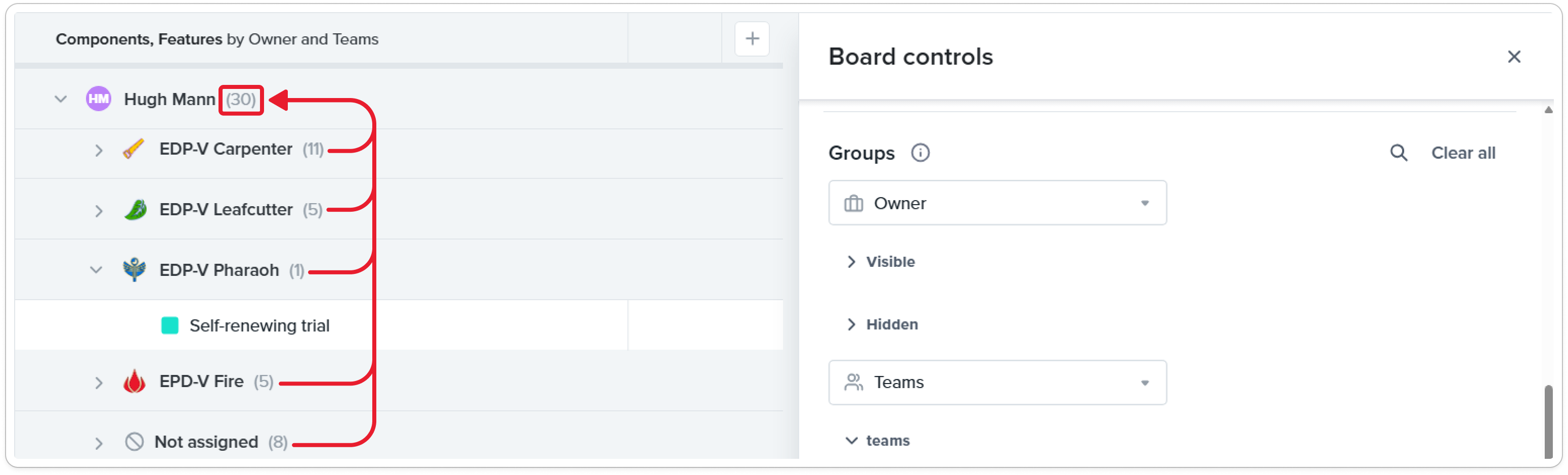Click Hugh Mann's HM avatar icon

pyautogui.click(x=98, y=99)
